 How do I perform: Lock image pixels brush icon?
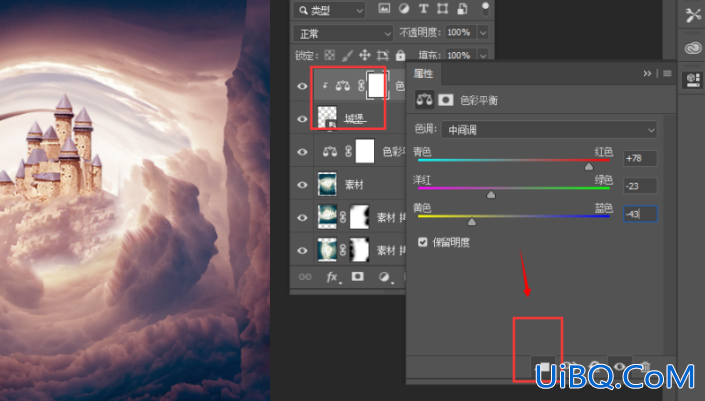click(x=347, y=55)
